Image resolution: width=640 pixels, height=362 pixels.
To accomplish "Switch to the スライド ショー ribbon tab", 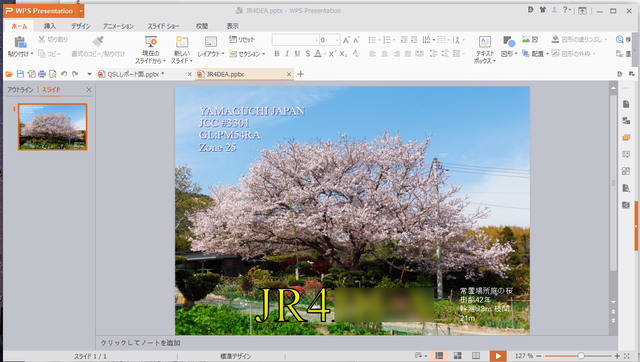I will (163, 26).
